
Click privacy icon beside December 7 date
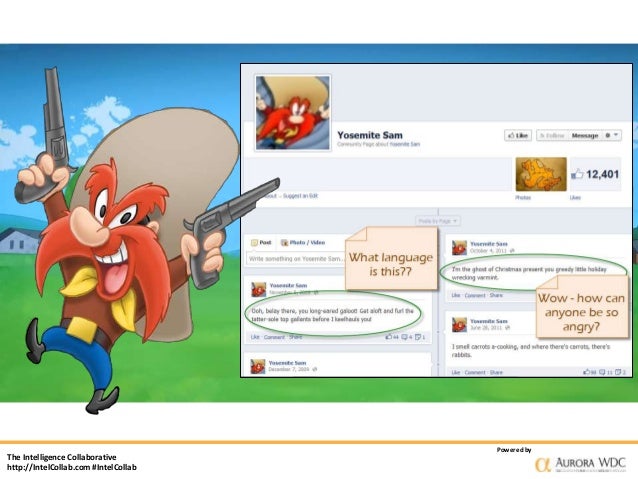(x=315, y=370)
